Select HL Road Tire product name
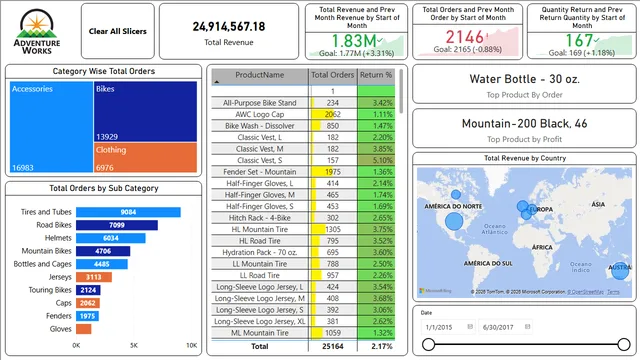This screenshot has width=640, height=360. (x=260, y=241)
